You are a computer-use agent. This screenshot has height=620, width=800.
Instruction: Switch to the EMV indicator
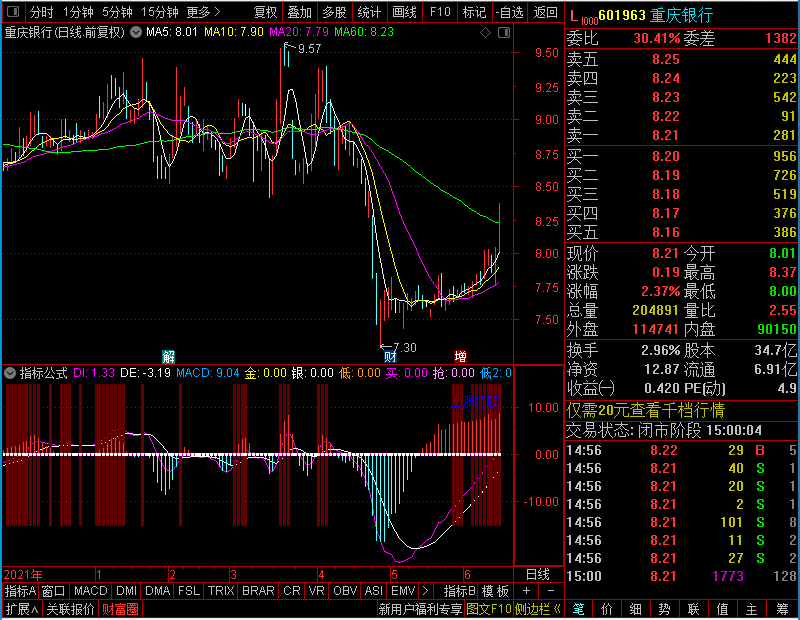pos(403,591)
